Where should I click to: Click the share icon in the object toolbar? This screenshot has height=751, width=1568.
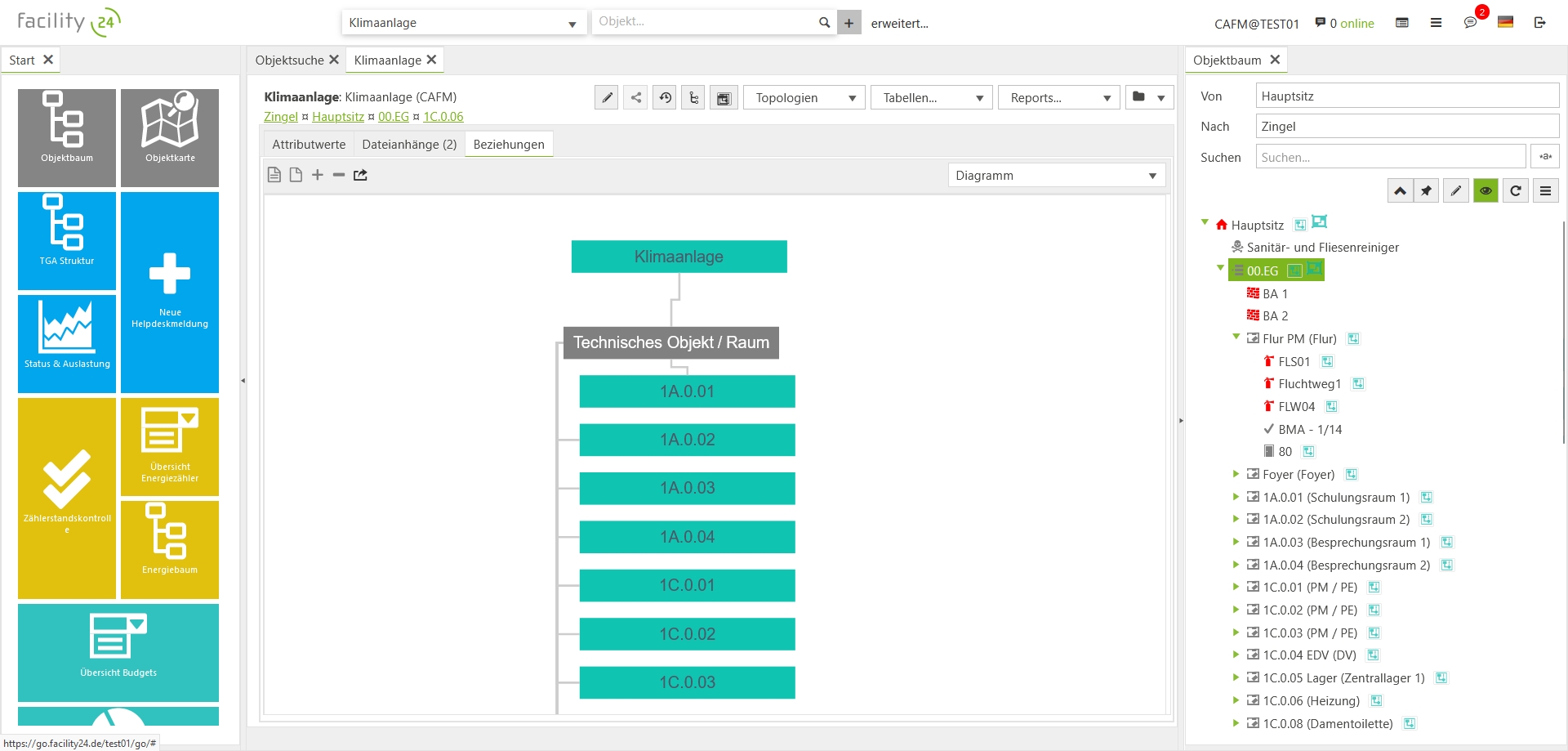click(x=636, y=97)
